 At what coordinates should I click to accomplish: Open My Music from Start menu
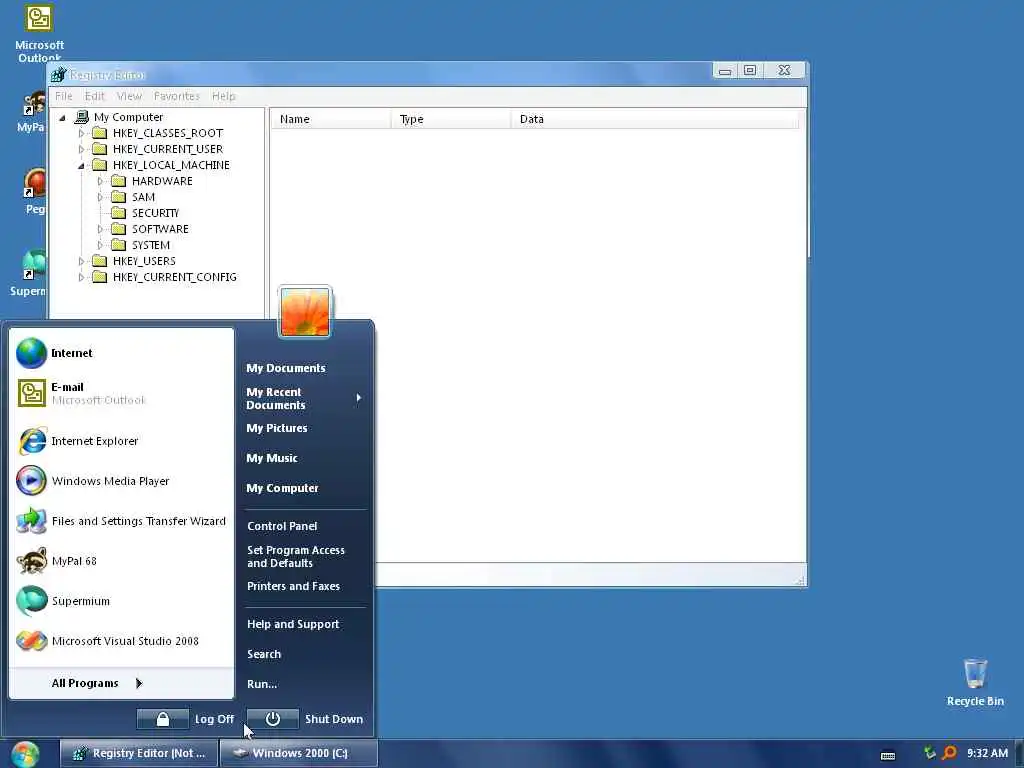click(x=272, y=458)
